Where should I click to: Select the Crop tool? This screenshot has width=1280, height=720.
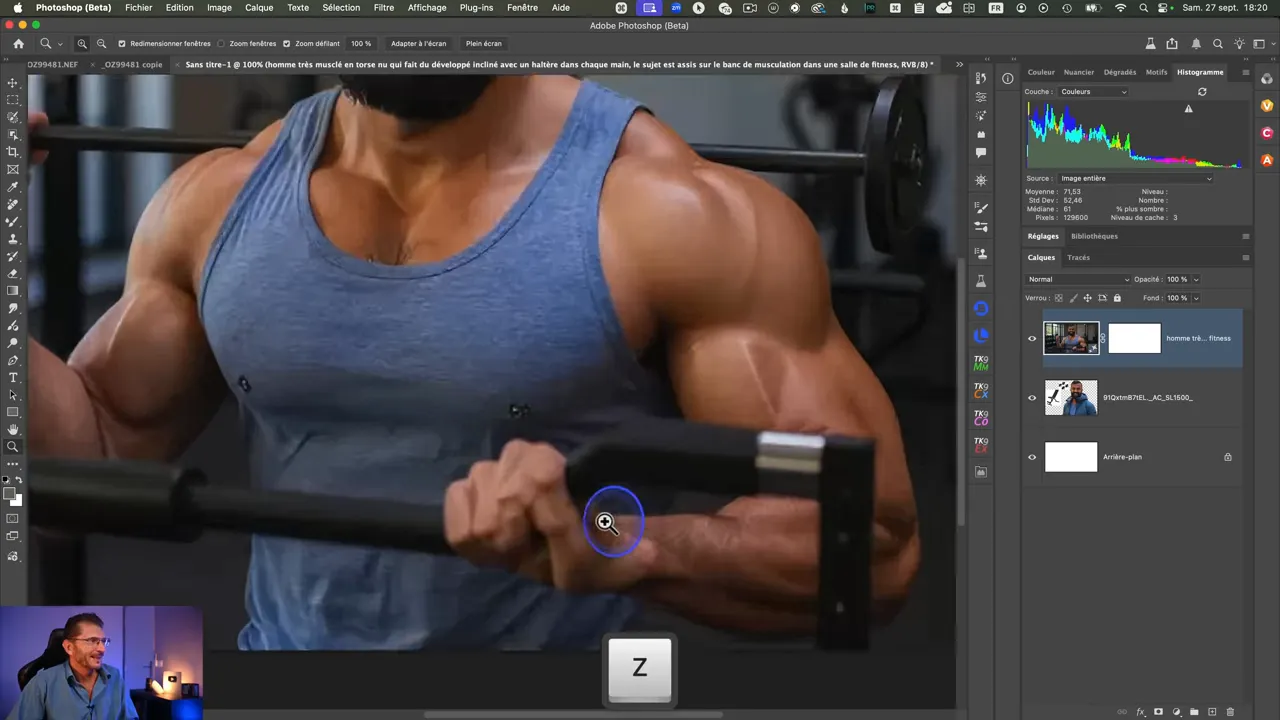pos(13,152)
